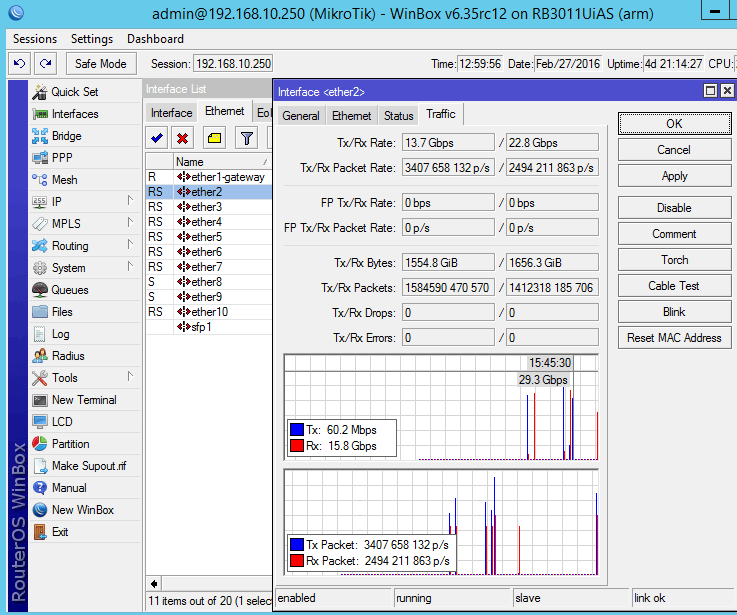Viewport: 737px width, 615px height.
Task: Sort by the Name column header
Action: (222, 161)
